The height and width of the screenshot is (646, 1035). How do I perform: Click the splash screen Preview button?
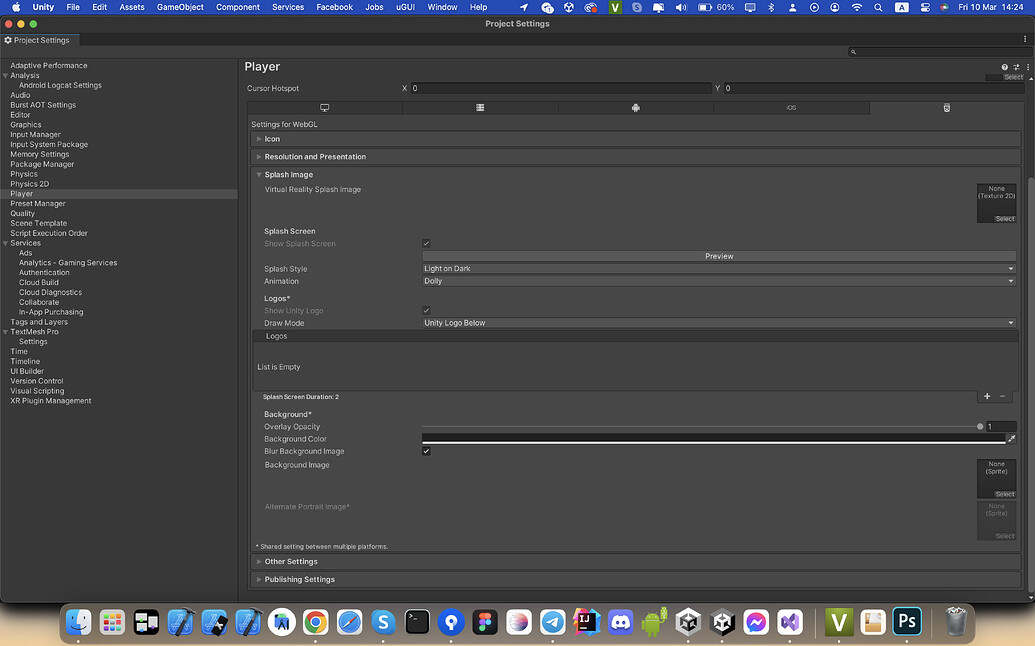pos(718,256)
